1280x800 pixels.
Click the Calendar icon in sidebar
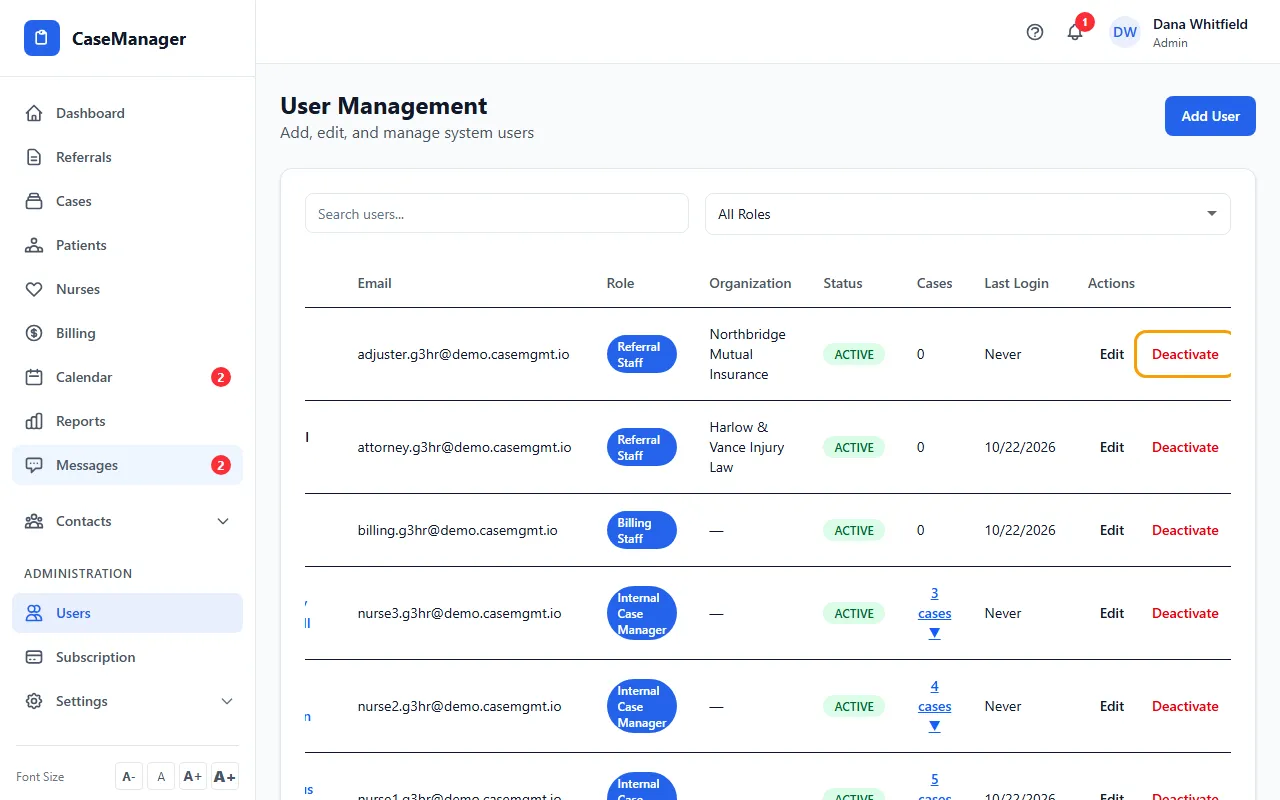click(x=34, y=377)
